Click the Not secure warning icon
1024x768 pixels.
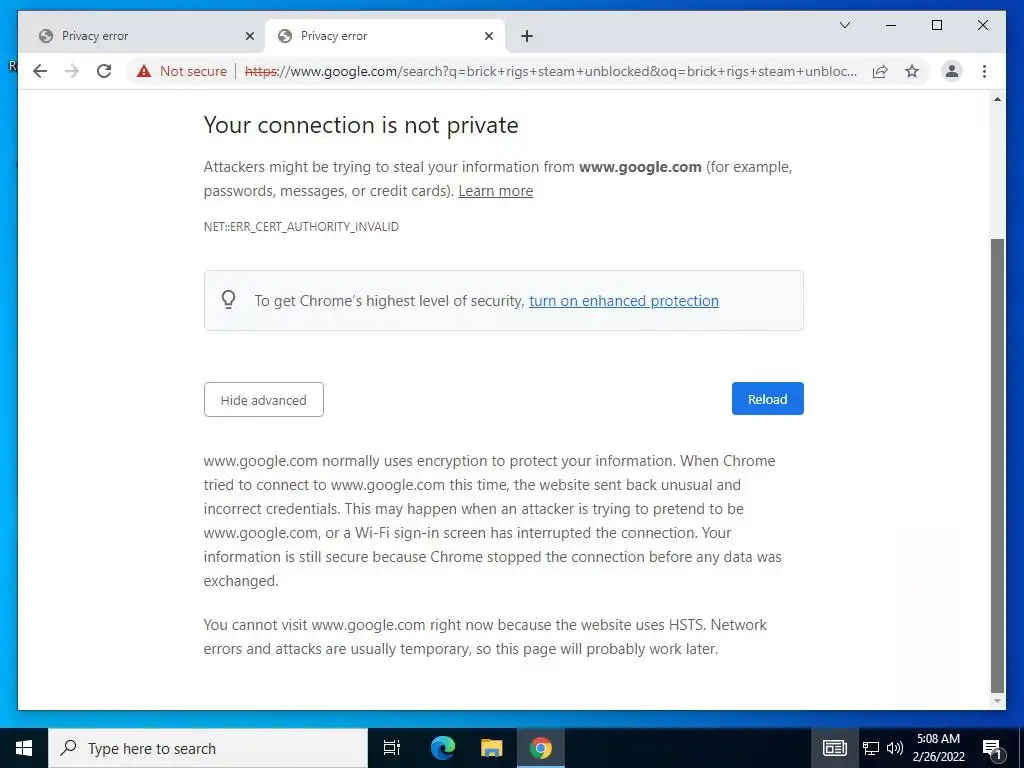[x=144, y=71]
